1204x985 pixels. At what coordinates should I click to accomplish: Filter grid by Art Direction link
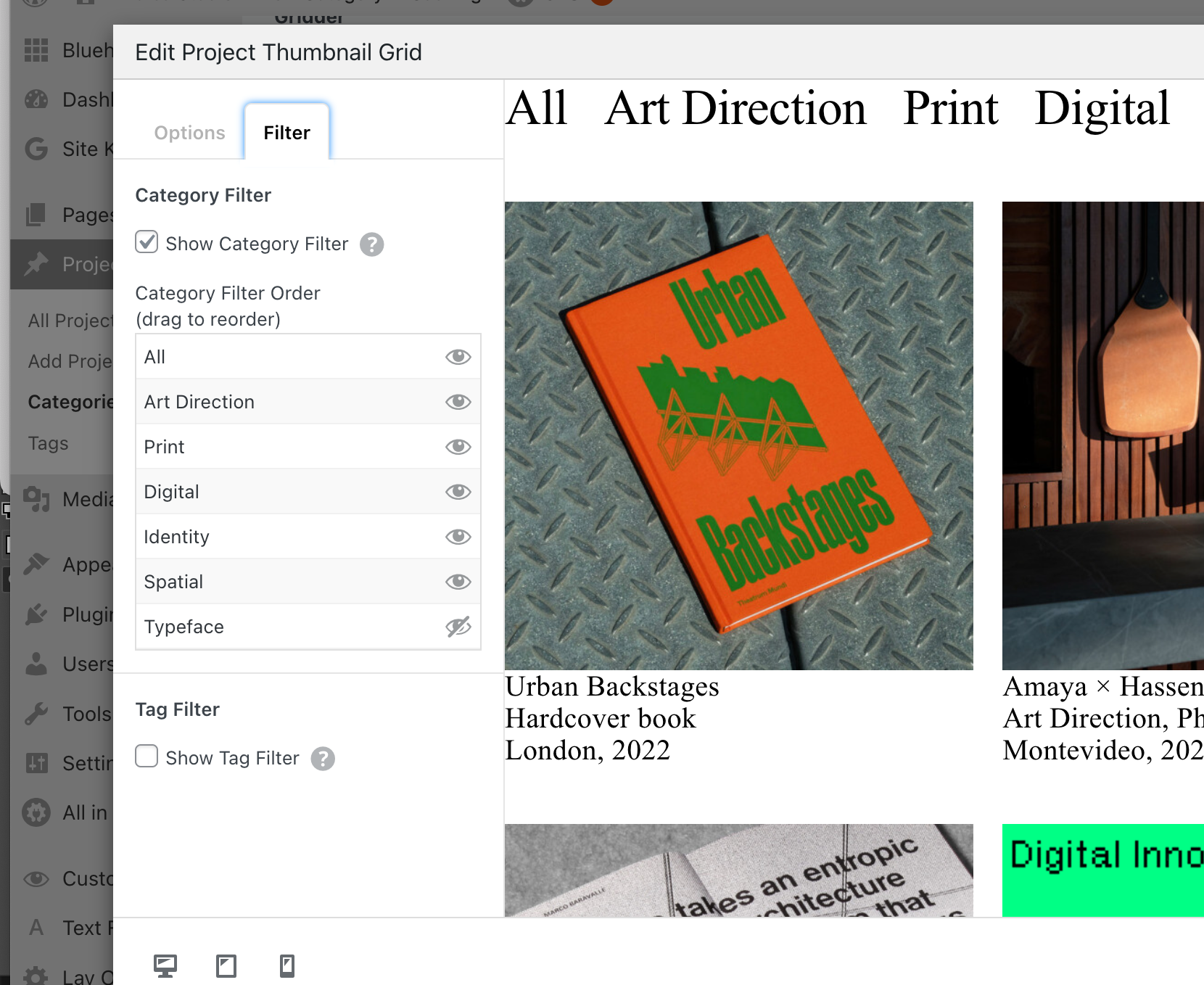[735, 109]
